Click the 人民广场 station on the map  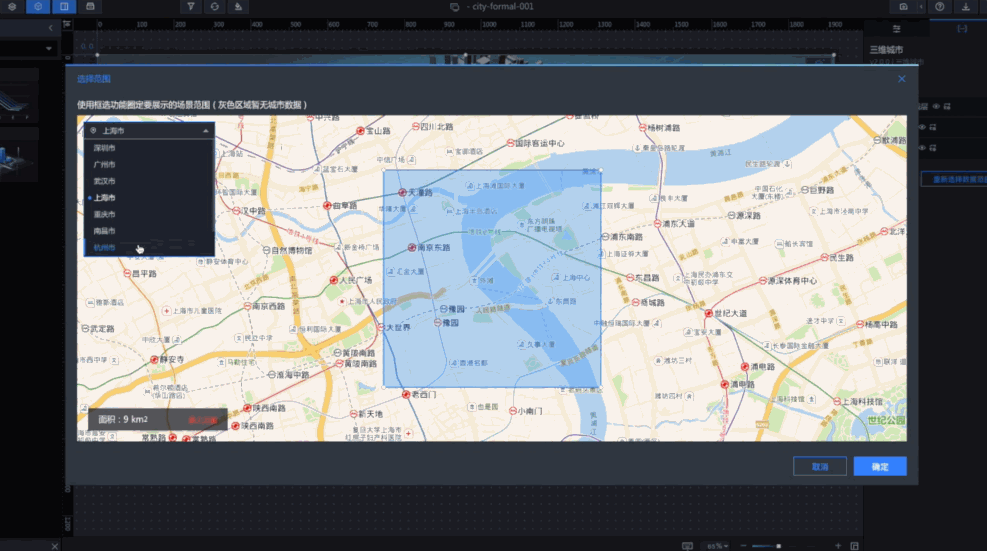point(351,280)
